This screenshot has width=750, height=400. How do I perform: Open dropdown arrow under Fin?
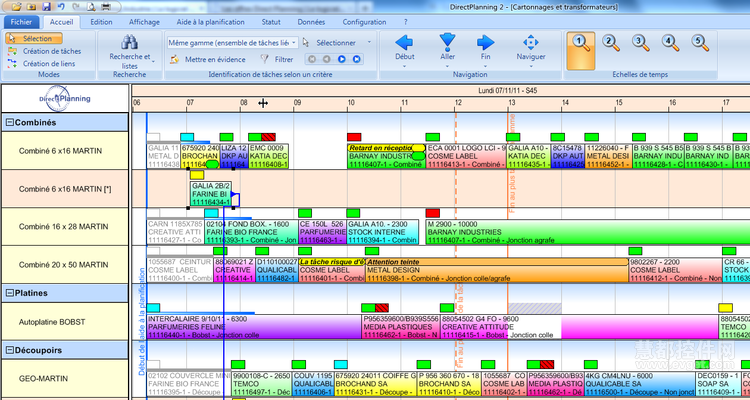[x=485, y=66]
